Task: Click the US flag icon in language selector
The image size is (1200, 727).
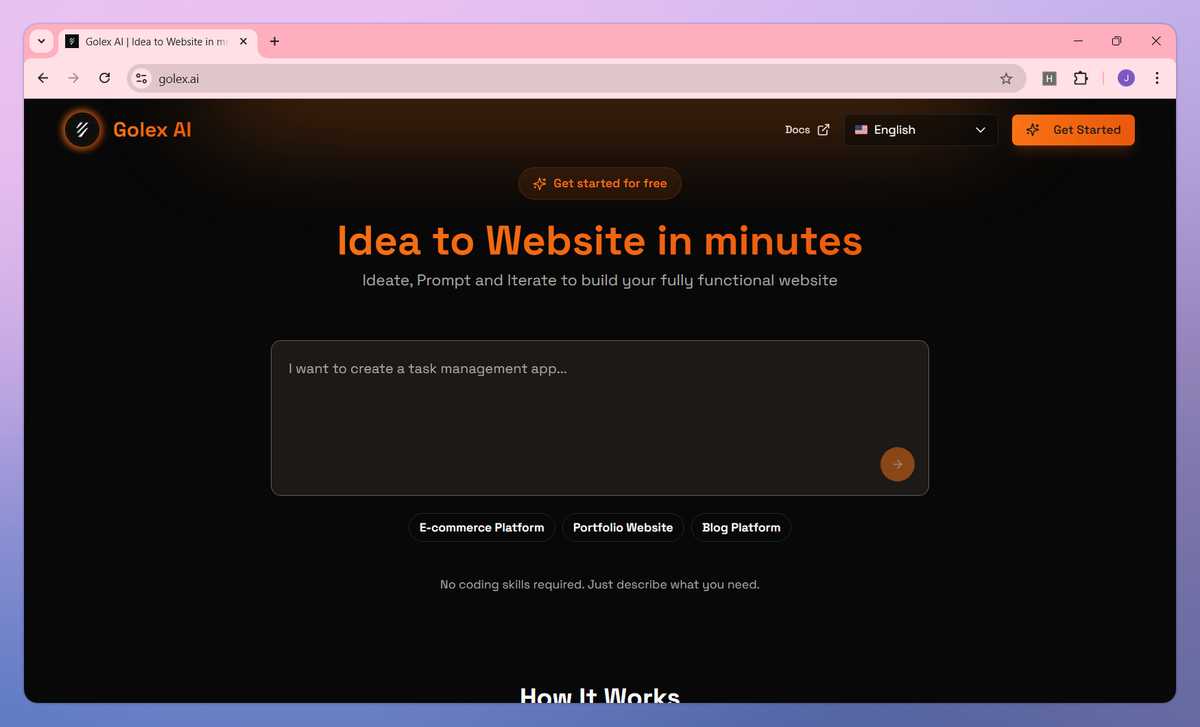Action: (x=861, y=129)
